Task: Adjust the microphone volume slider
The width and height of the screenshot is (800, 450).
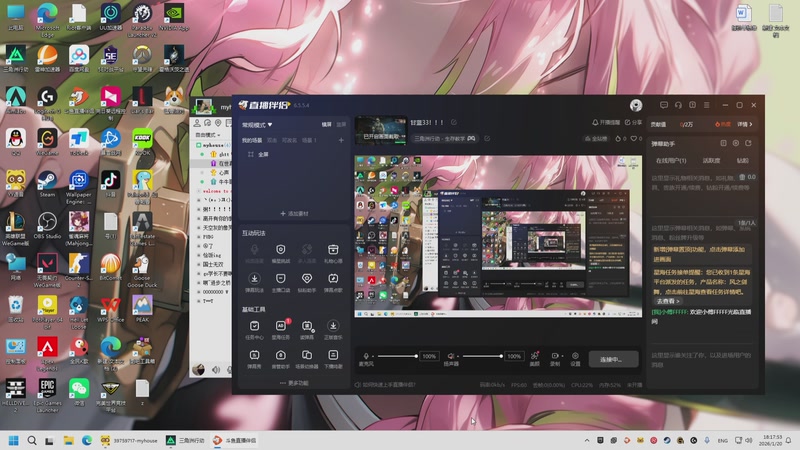Action: (398, 356)
